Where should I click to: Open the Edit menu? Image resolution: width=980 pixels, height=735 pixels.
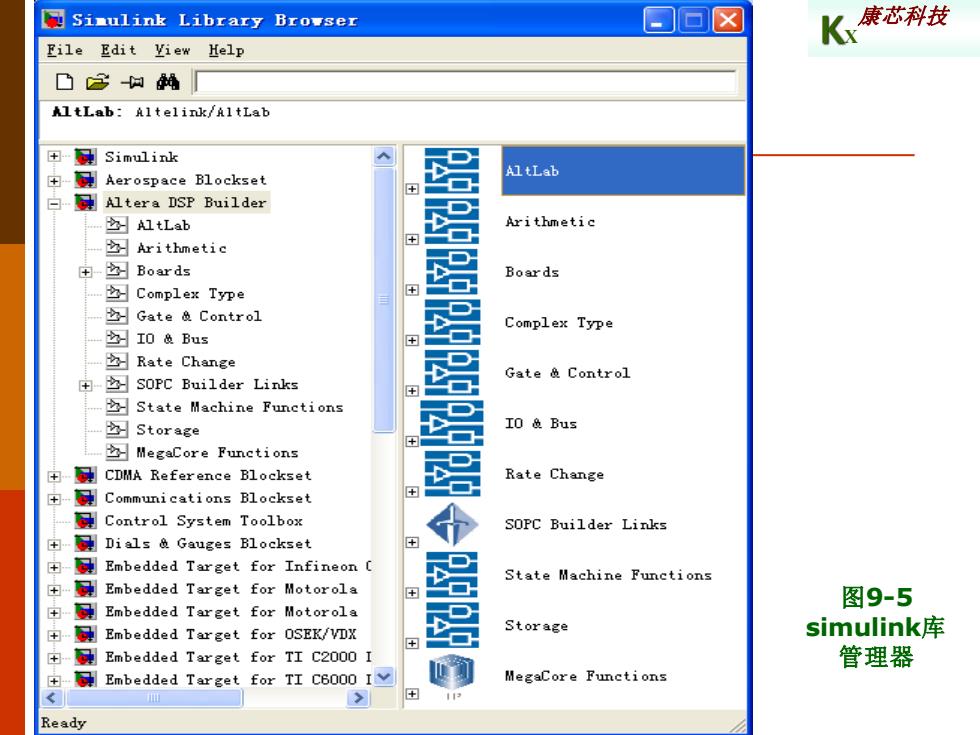[118, 50]
